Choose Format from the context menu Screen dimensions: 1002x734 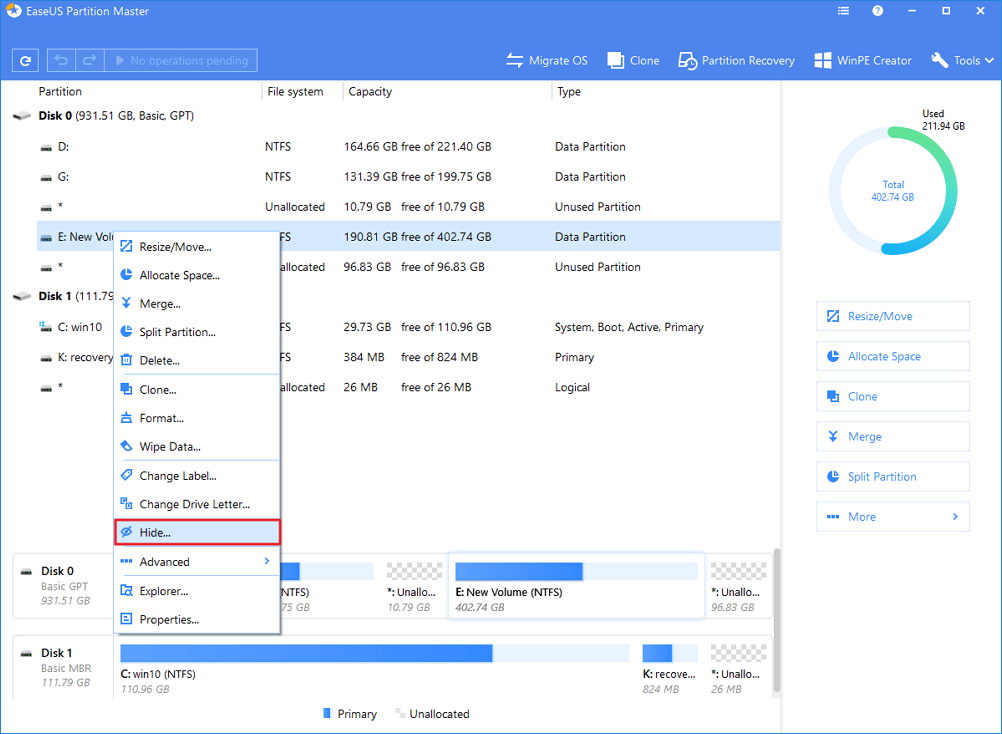(x=197, y=418)
